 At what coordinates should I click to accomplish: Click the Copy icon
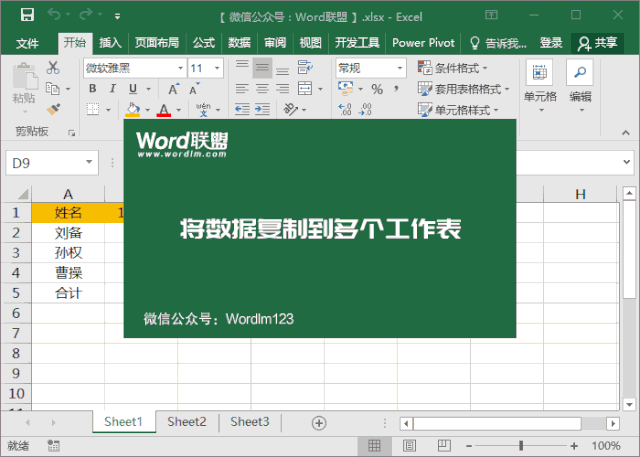[53, 88]
